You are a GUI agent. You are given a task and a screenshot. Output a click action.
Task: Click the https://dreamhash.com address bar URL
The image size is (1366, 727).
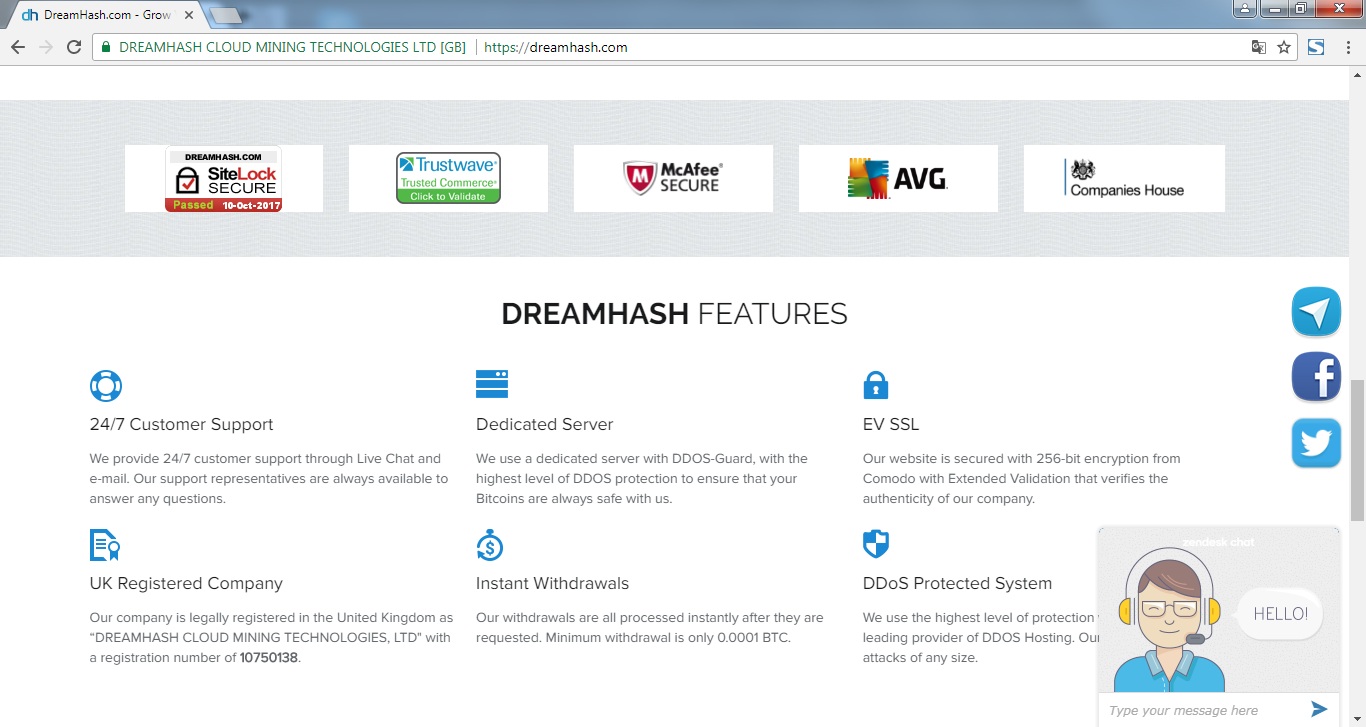point(556,47)
